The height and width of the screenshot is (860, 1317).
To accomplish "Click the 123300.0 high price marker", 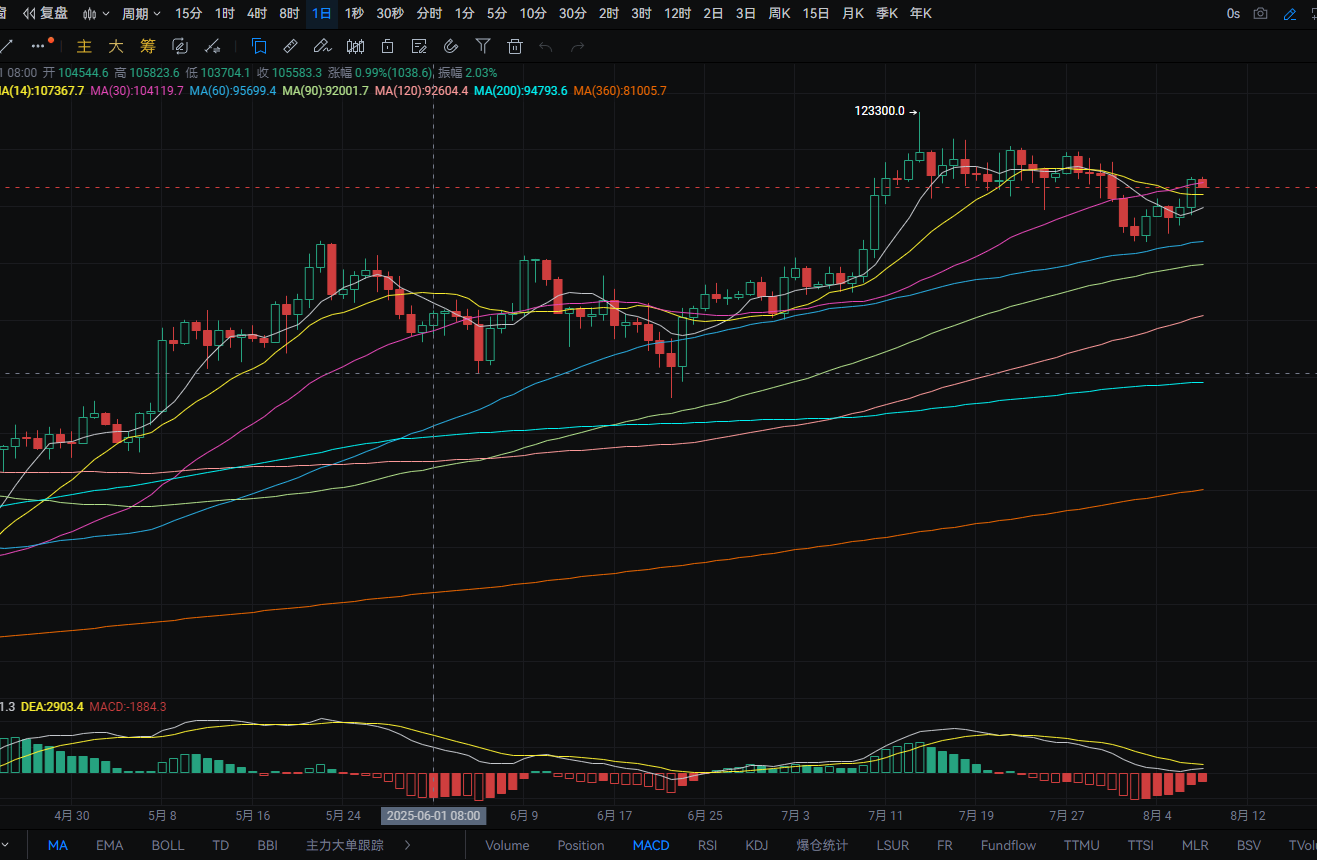I will [879, 112].
